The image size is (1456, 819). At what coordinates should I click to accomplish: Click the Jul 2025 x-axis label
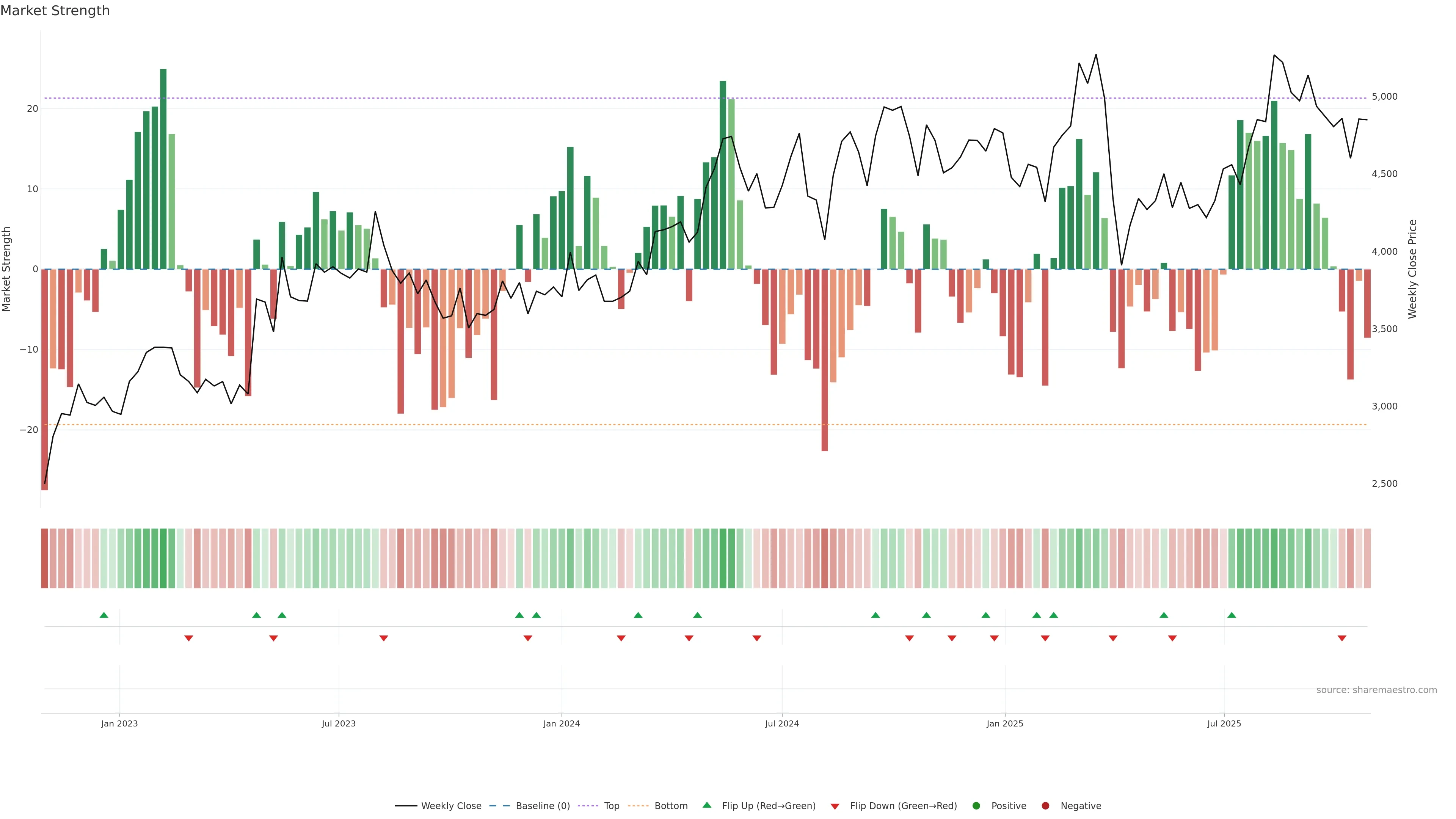[x=1224, y=723]
